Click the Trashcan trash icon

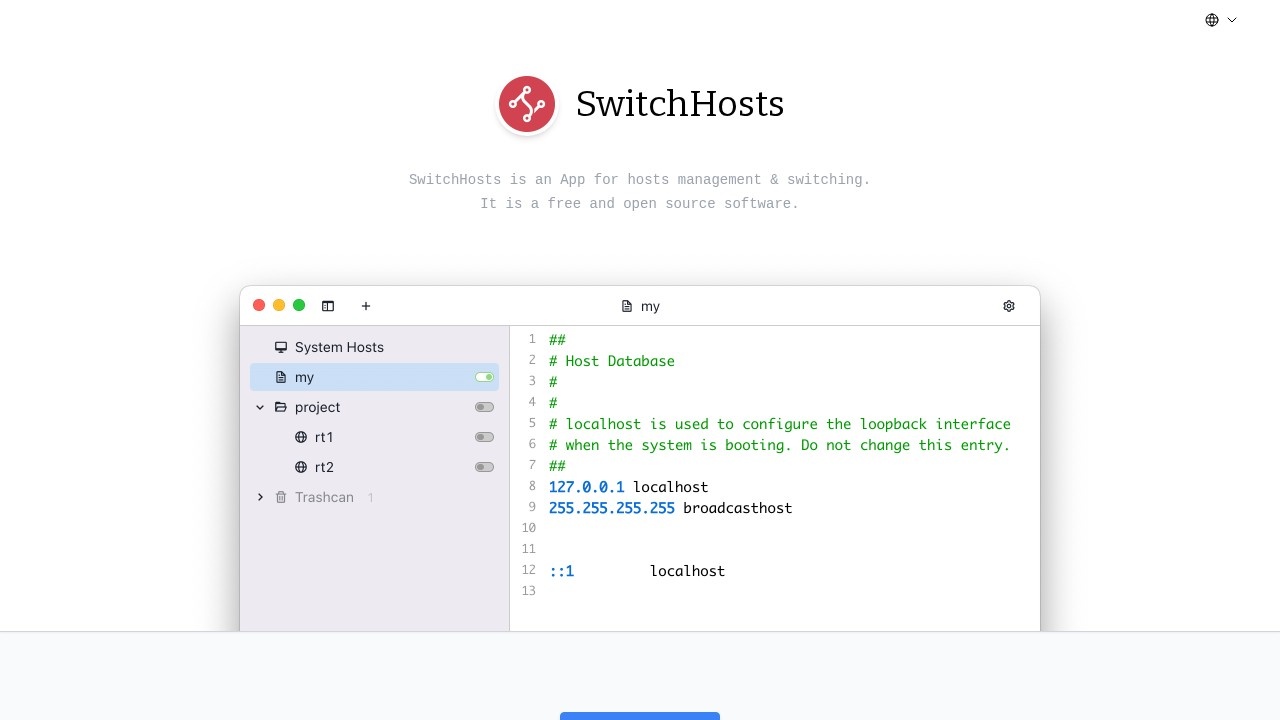click(281, 497)
